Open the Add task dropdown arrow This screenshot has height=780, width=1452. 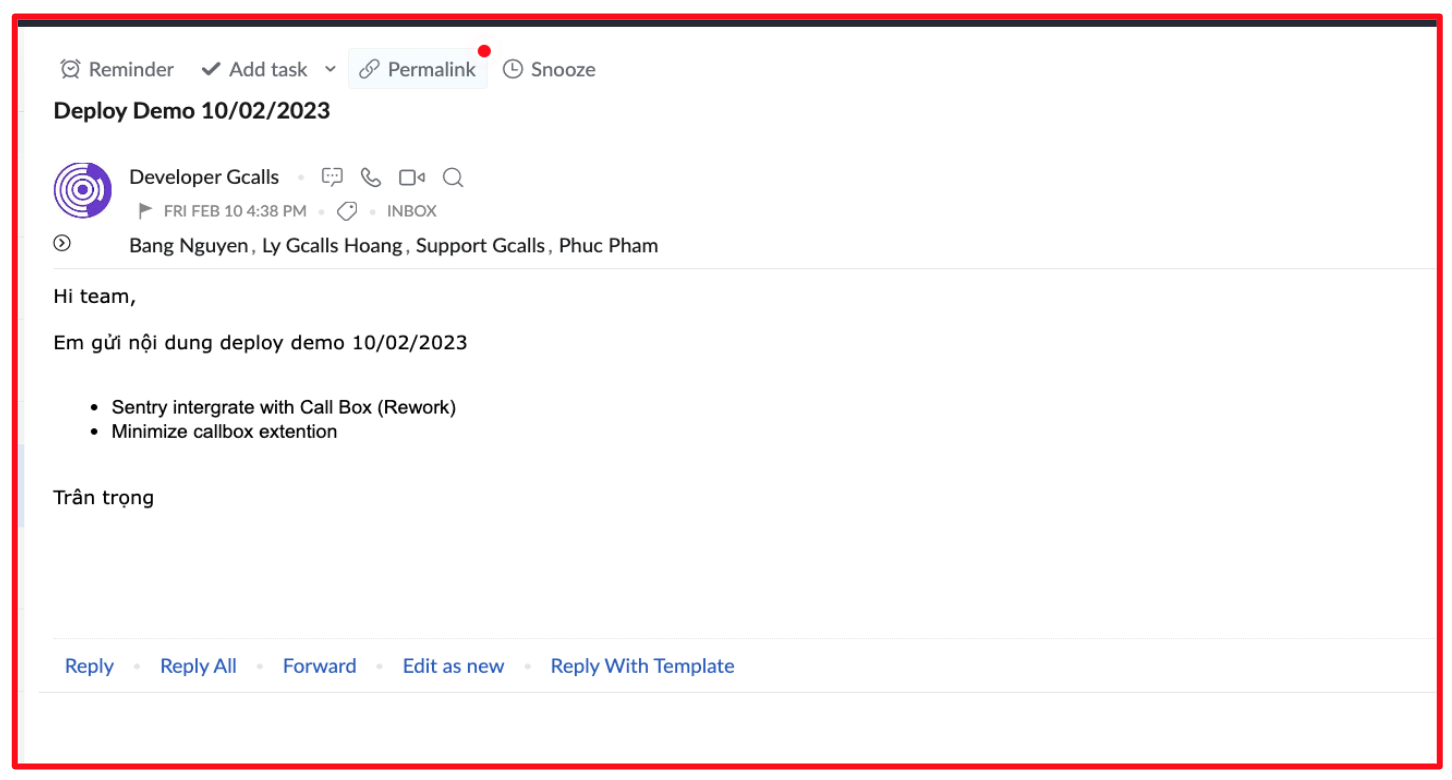[330, 69]
